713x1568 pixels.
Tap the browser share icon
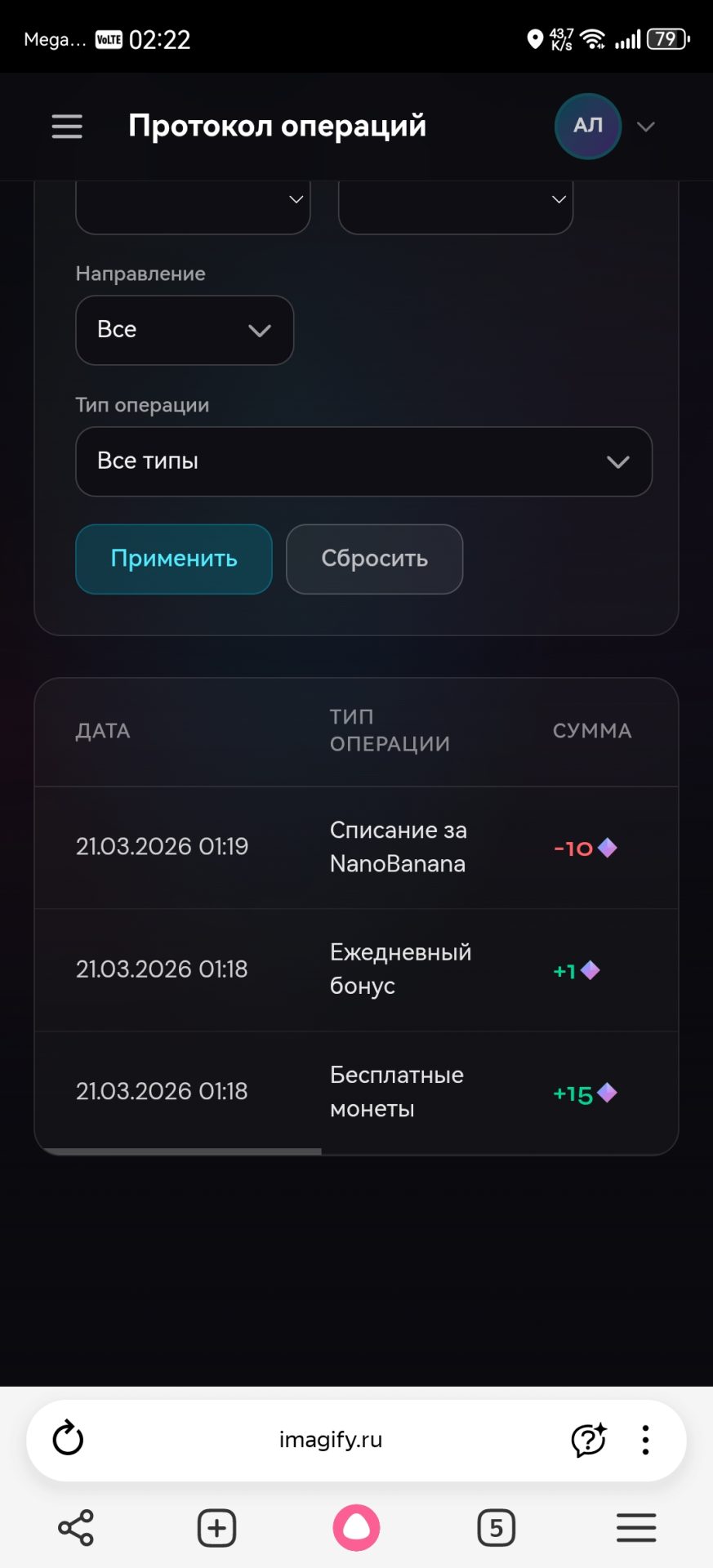tap(76, 1528)
